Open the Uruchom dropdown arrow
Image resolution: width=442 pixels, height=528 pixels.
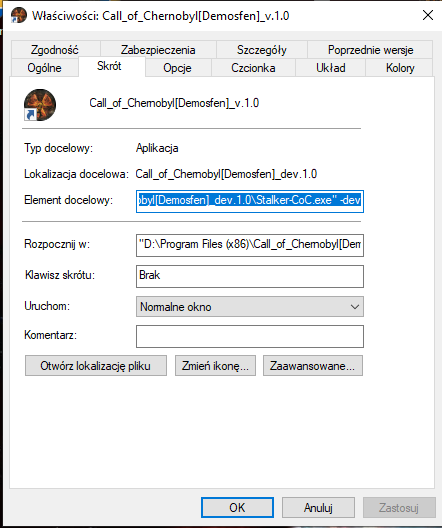pos(354,307)
